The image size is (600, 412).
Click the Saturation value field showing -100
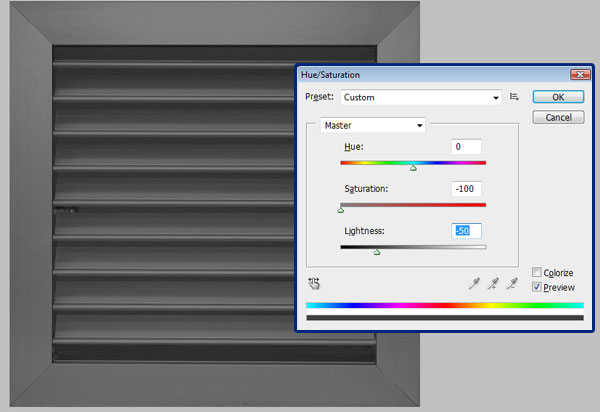(x=466, y=189)
